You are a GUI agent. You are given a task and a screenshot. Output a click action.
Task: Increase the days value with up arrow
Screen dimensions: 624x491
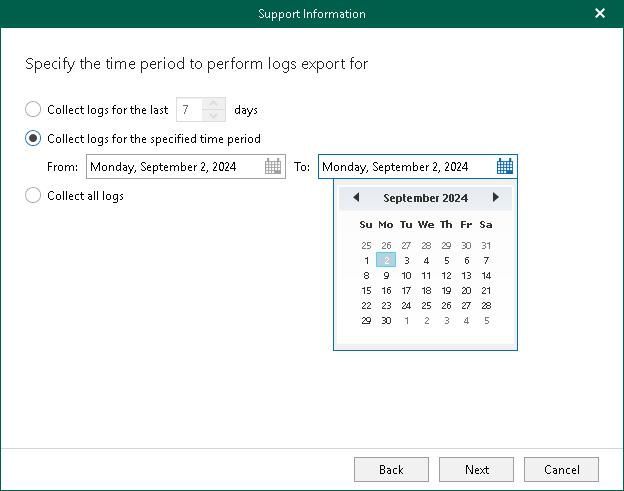pyautogui.click(x=214, y=103)
